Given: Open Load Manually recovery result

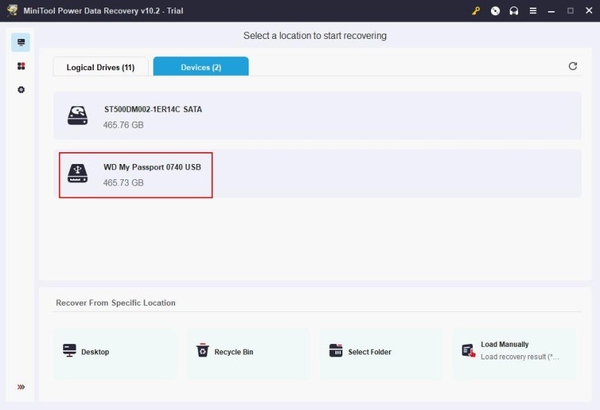Looking at the screenshot, I should 515,354.
